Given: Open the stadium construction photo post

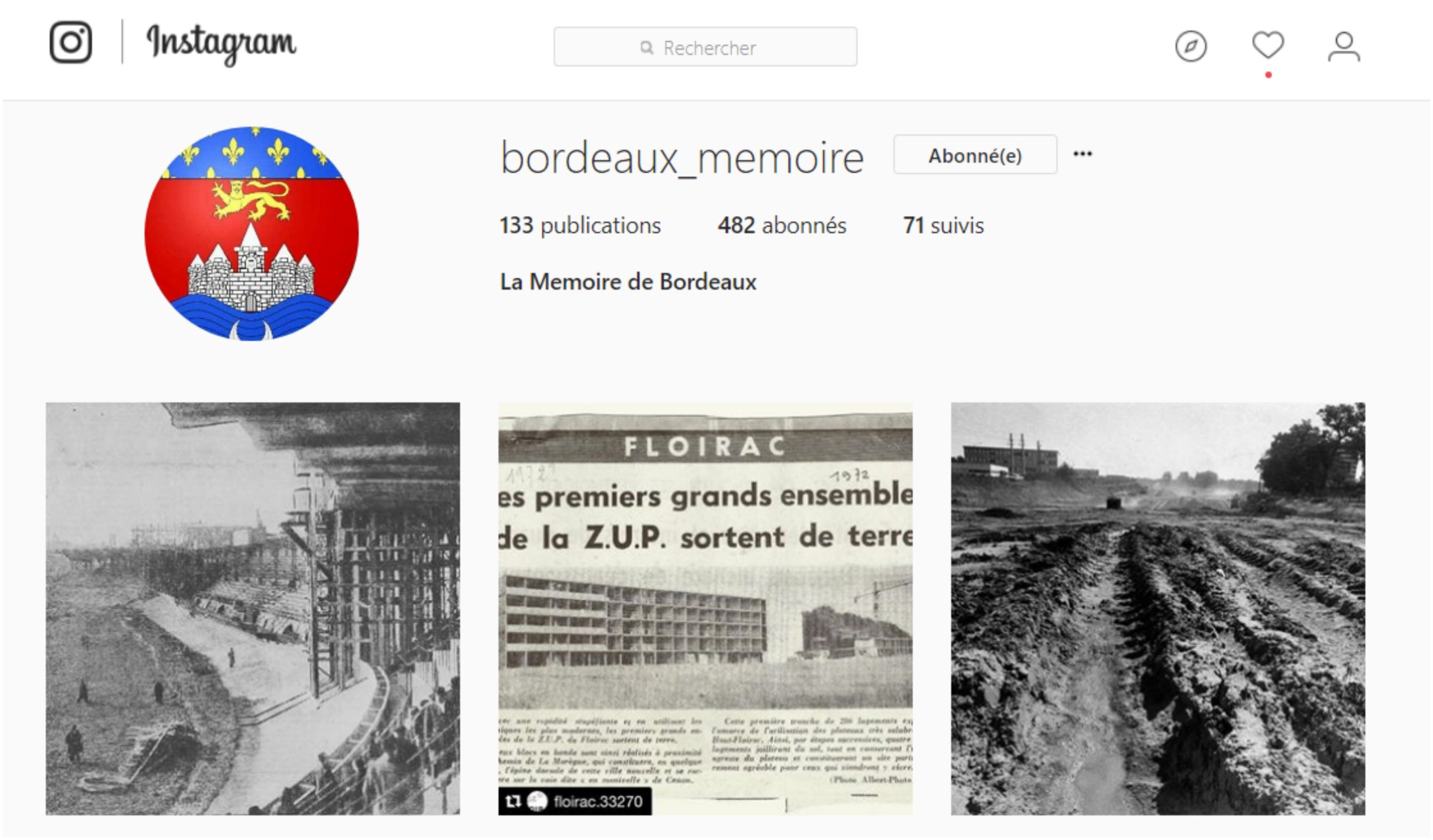Looking at the screenshot, I should pyautogui.click(x=253, y=609).
